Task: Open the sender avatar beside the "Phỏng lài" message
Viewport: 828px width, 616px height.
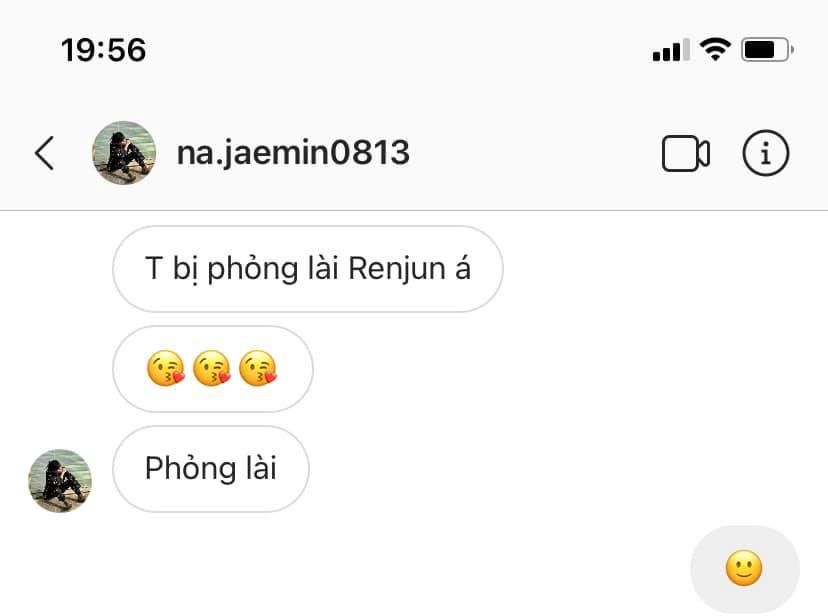Action: point(60,481)
